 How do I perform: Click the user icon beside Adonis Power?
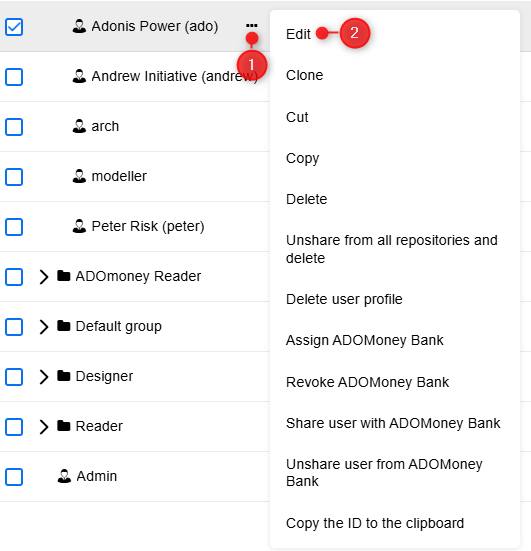pyautogui.click(x=79, y=26)
